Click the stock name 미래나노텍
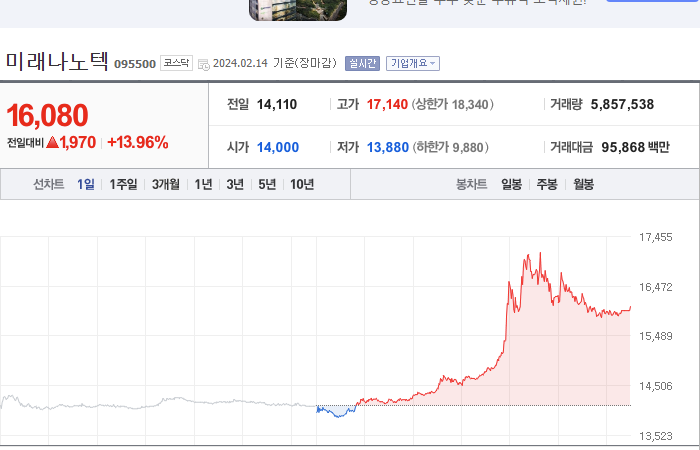The image size is (700, 450). pos(57,61)
